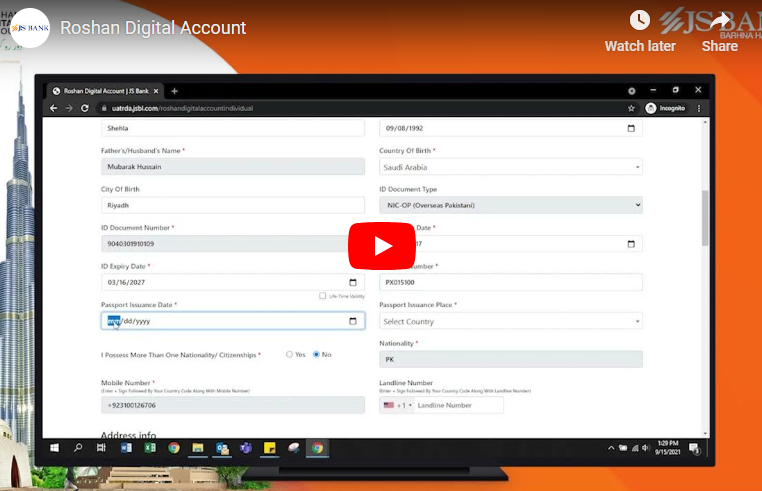This screenshot has height=491, width=762.
Task: Open Microsoft Excel from the taskbar
Action: point(150,448)
